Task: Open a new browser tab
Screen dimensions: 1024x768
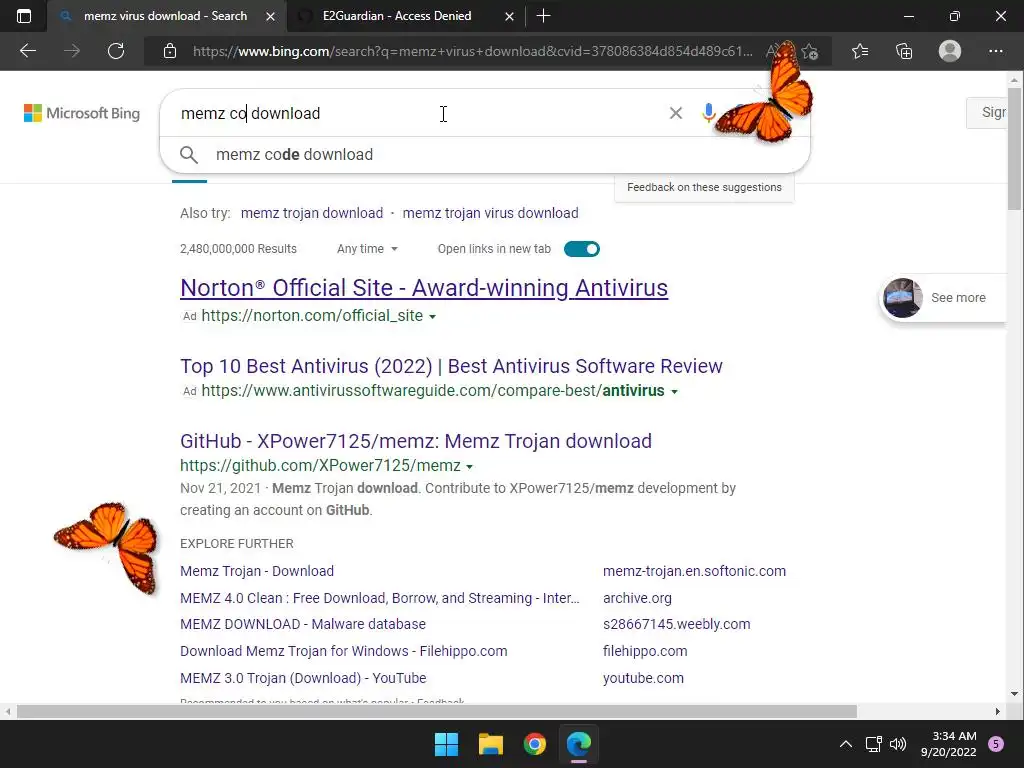Action: click(x=543, y=16)
